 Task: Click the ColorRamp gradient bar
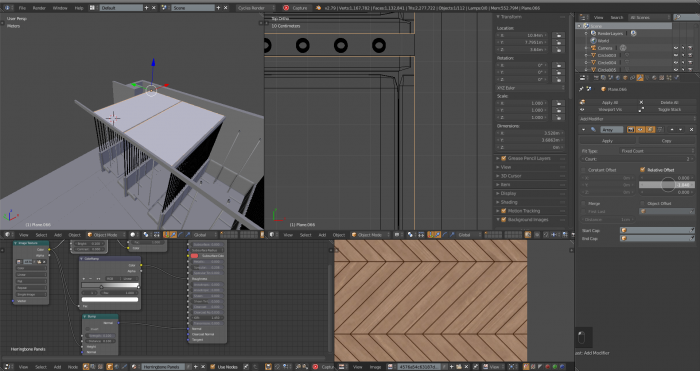coord(110,285)
